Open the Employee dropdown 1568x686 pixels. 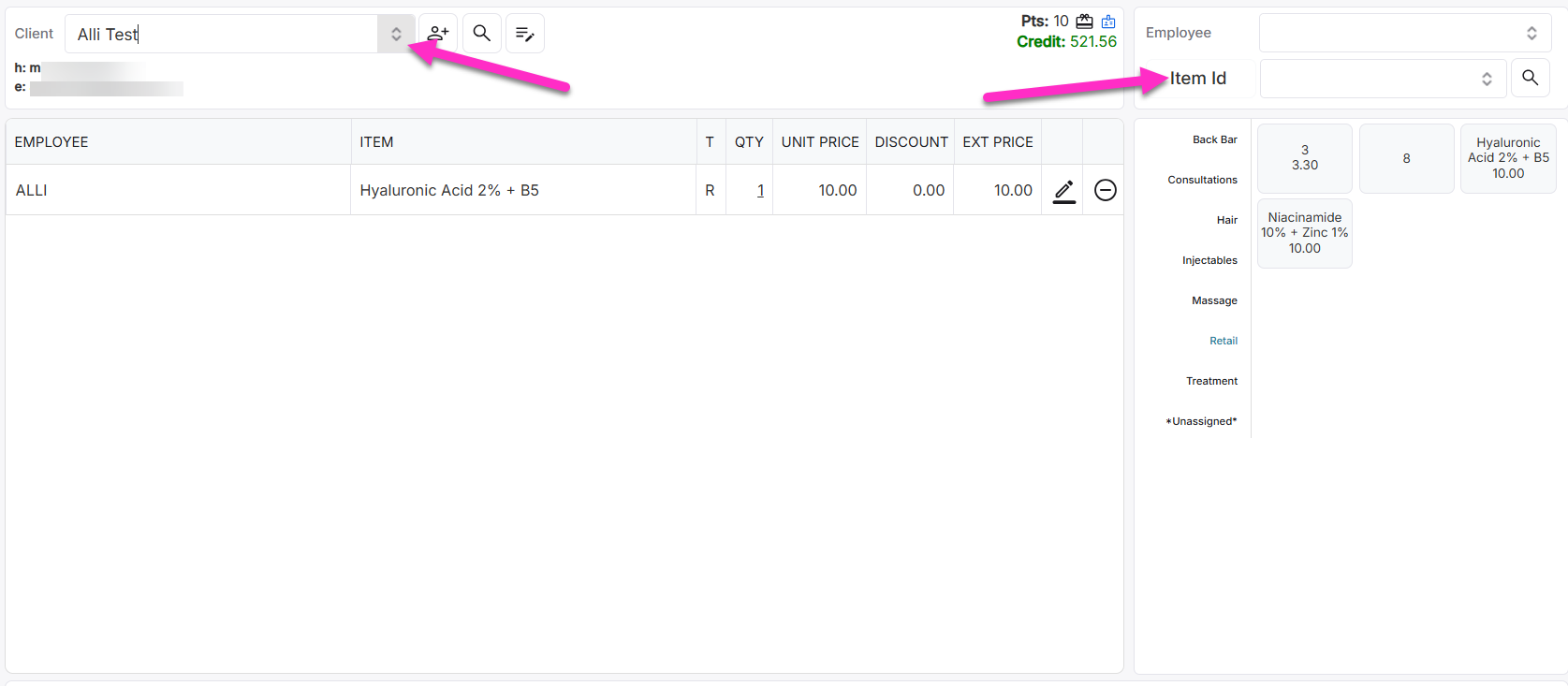tap(1404, 34)
